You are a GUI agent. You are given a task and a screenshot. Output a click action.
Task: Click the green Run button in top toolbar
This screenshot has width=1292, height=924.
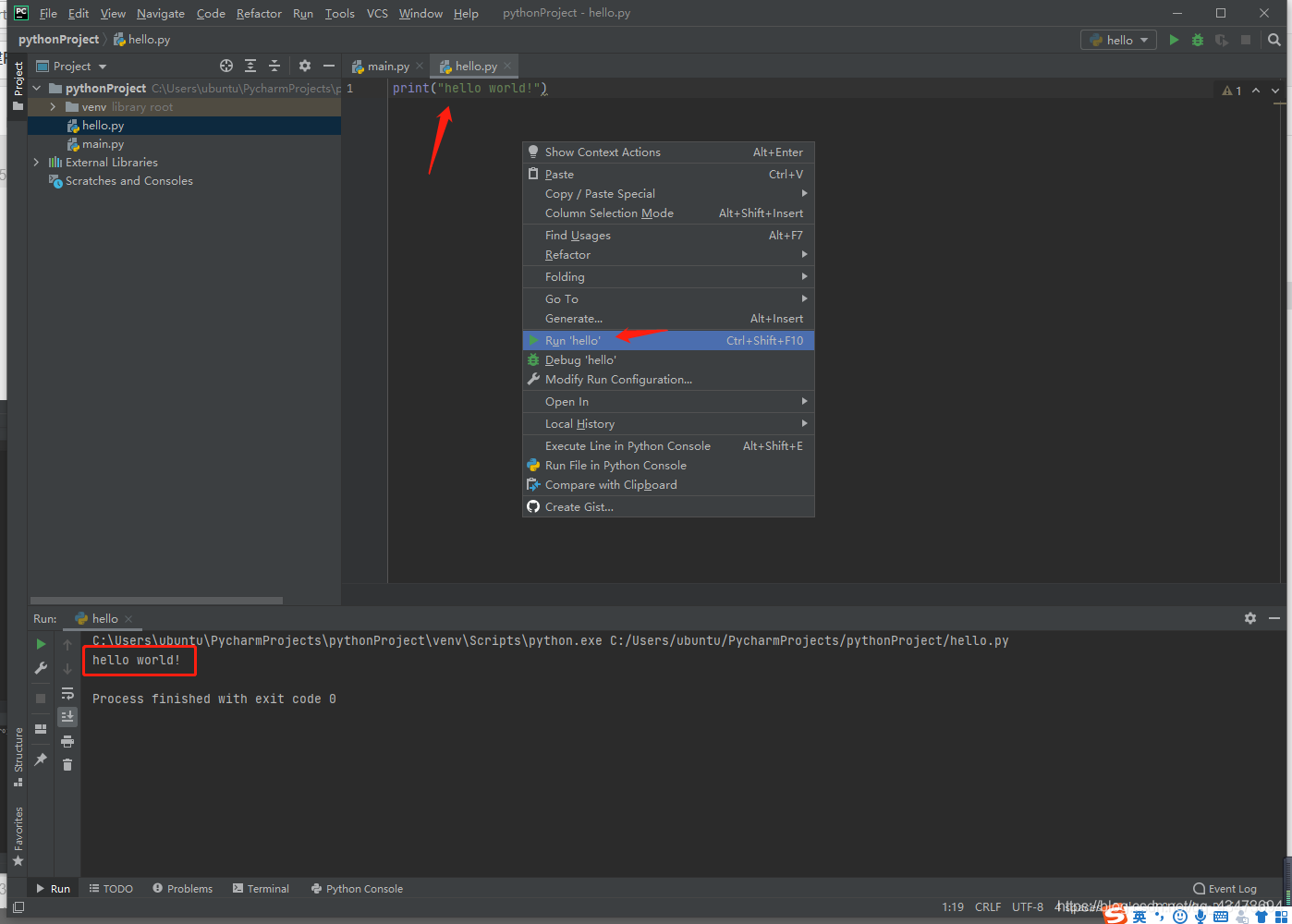tap(1174, 40)
